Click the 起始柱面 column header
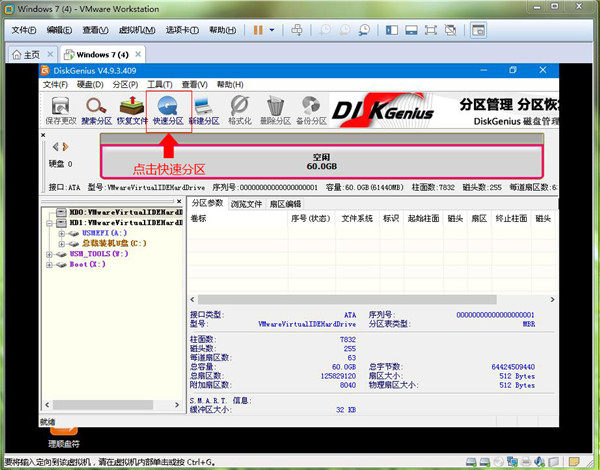 coord(423,219)
